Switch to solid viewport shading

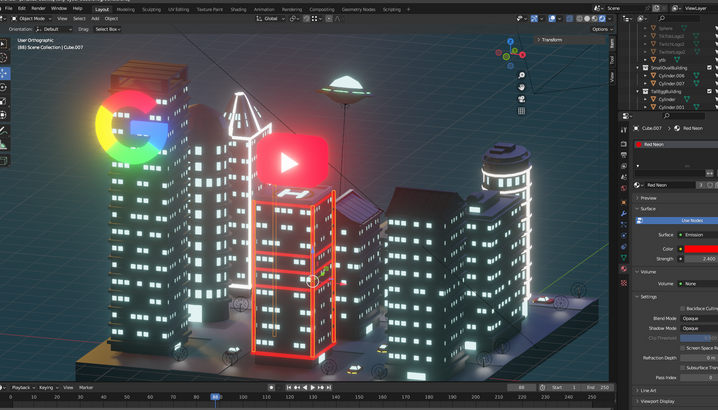pyautogui.click(x=587, y=19)
